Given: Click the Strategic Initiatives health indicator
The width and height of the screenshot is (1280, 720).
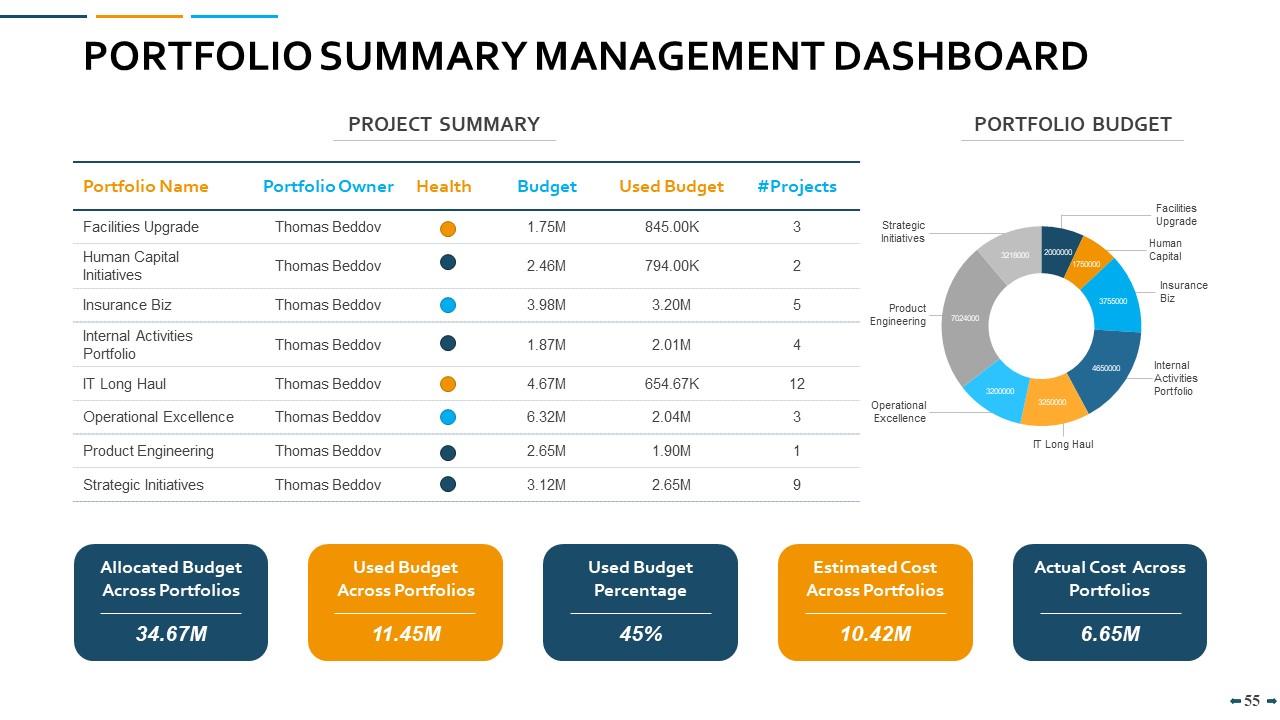Looking at the screenshot, I should click(x=446, y=484).
